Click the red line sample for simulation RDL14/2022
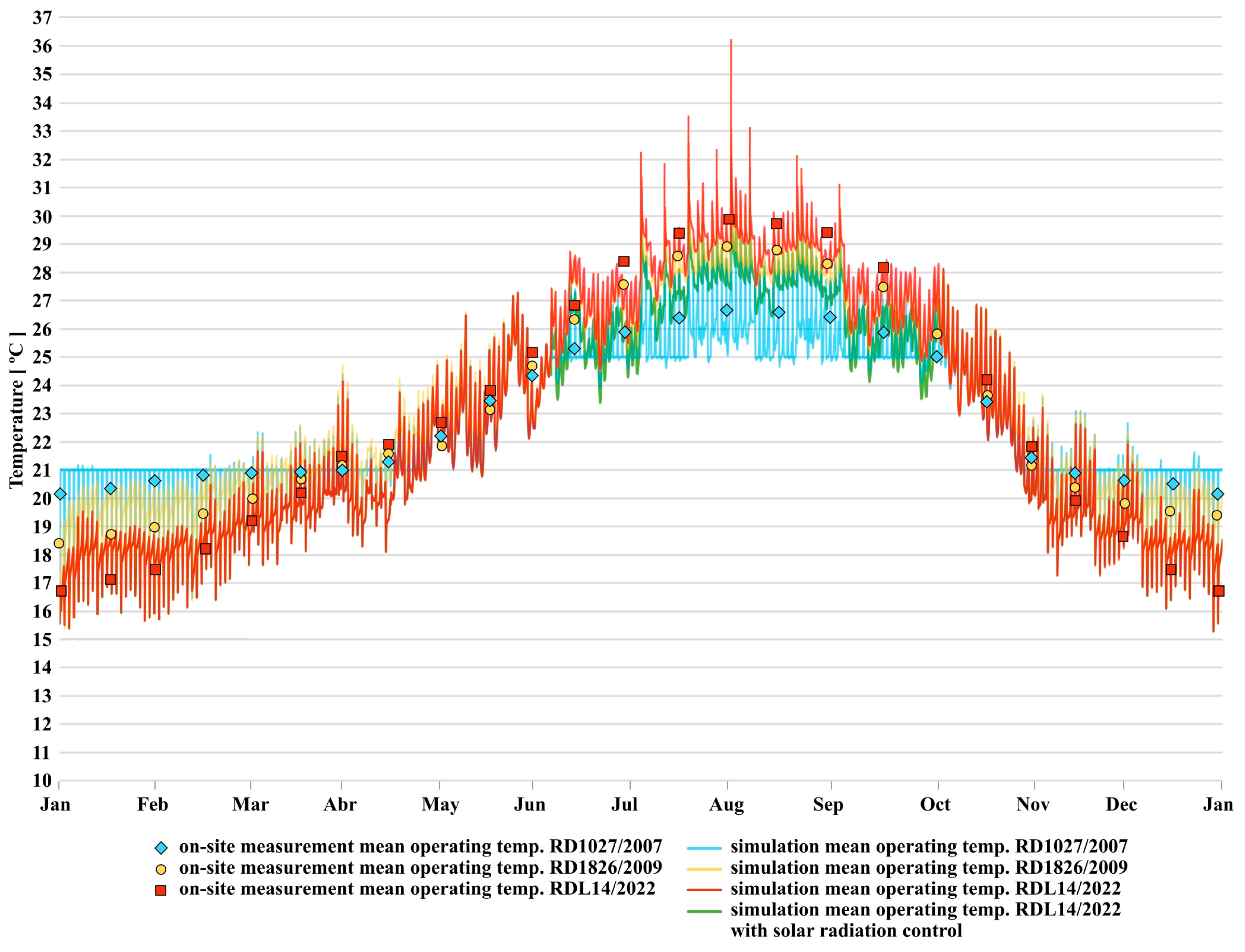This screenshot has height=952, width=1245. (704, 890)
